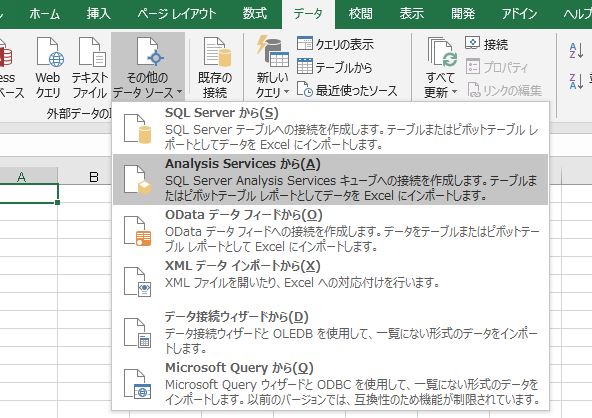Sort ascending with A-Z icon

[x=576, y=50]
